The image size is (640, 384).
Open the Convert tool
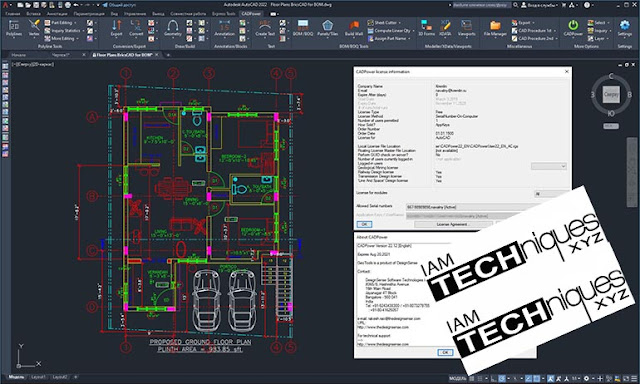(x=136, y=28)
